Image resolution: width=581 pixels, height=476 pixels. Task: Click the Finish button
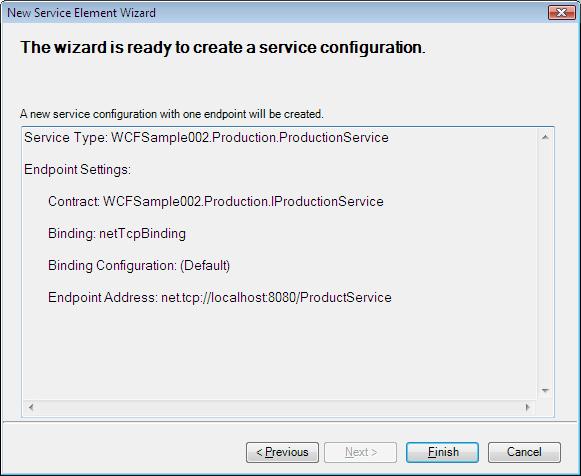click(x=442, y=452)
